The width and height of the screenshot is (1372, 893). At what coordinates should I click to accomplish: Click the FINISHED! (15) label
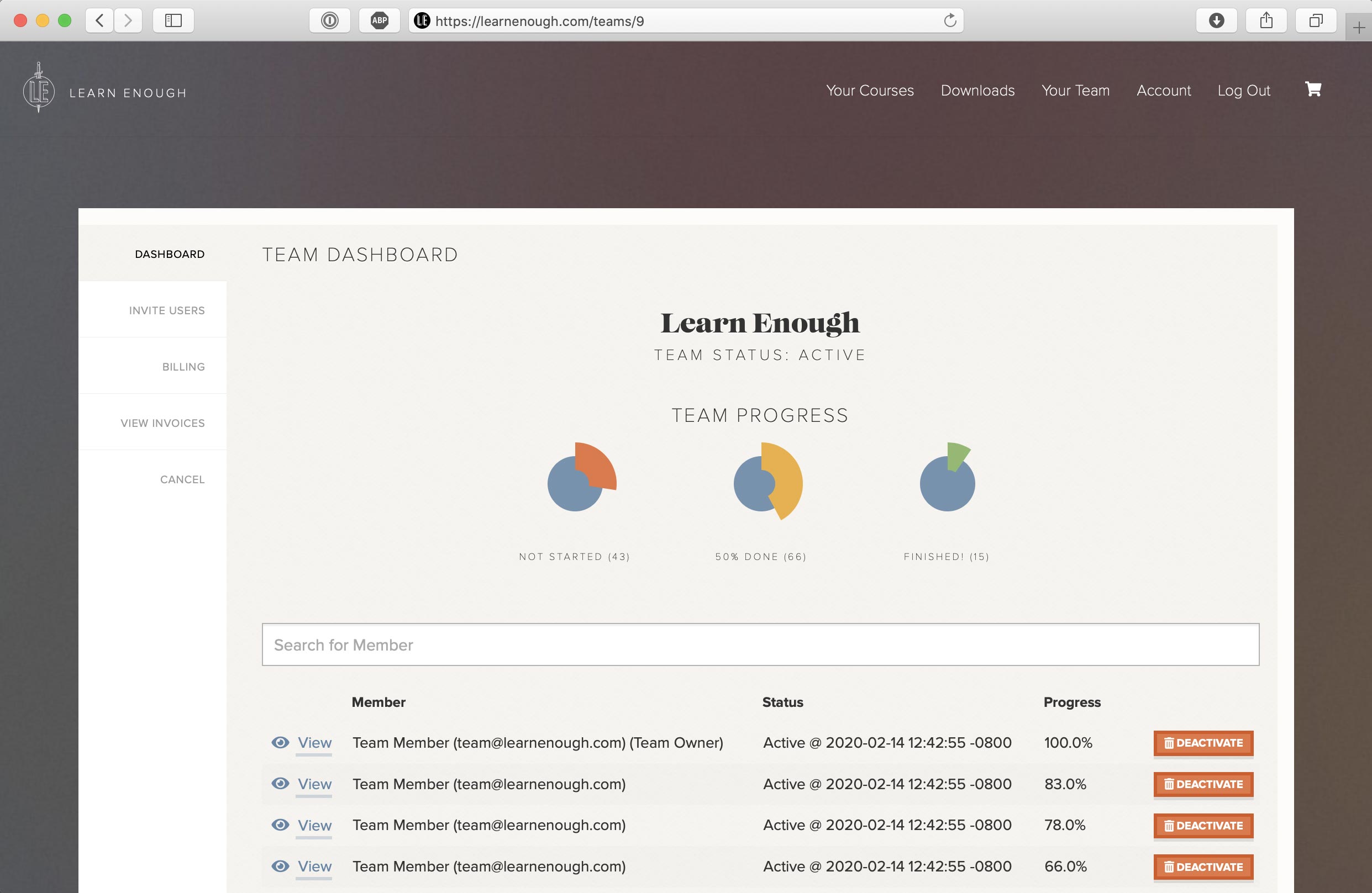tap(946, 557)
